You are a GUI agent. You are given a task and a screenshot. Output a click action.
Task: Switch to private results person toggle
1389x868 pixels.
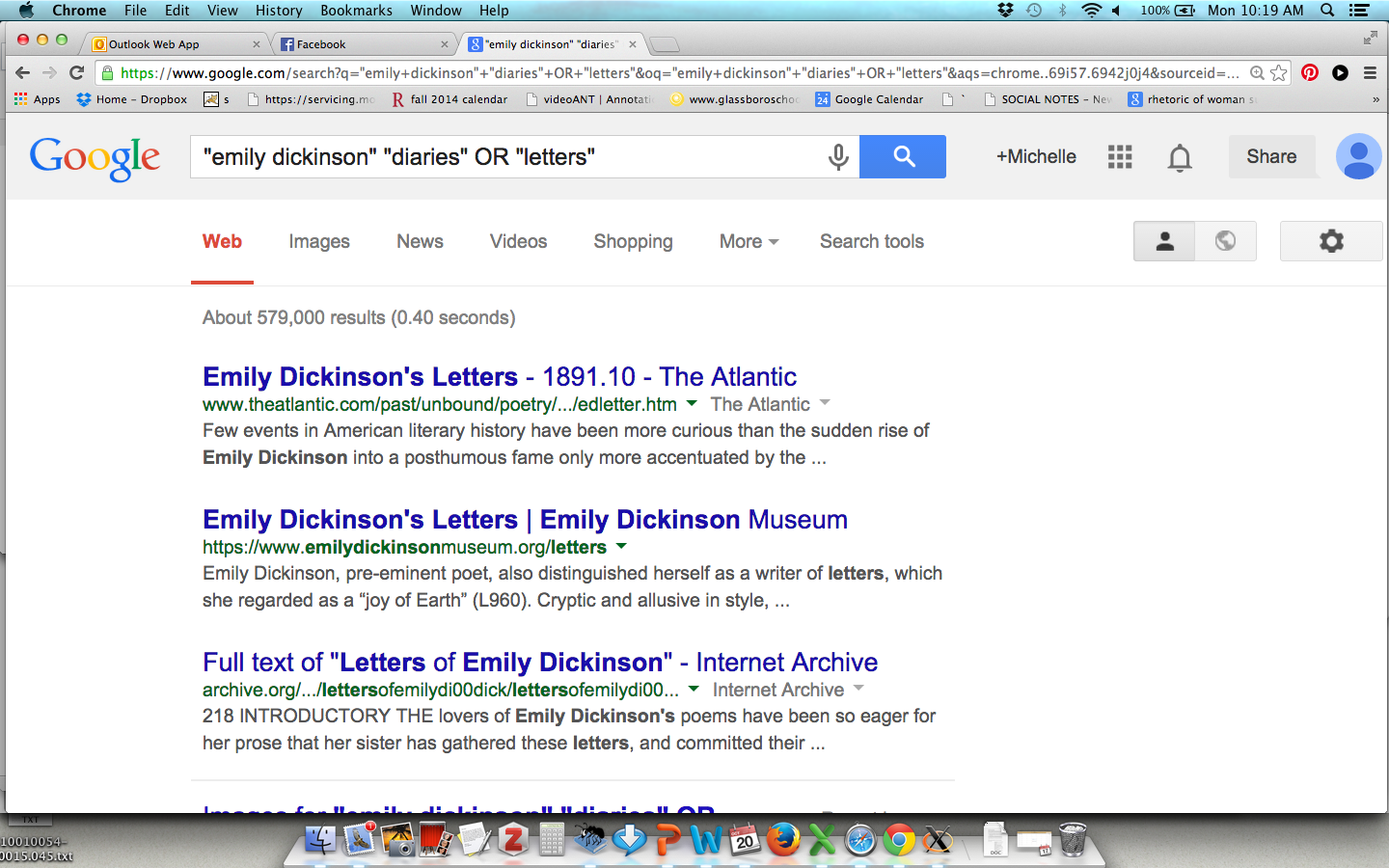coord(1164,241)
